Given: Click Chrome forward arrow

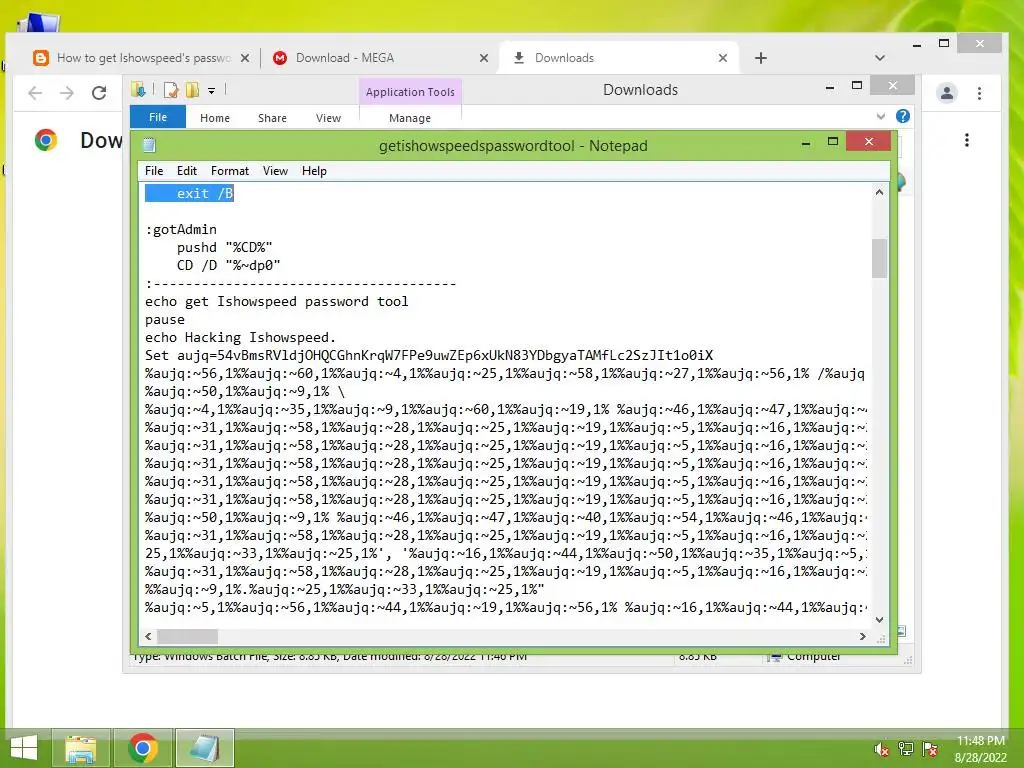Looking at the screenshot, I should (67, 93).
